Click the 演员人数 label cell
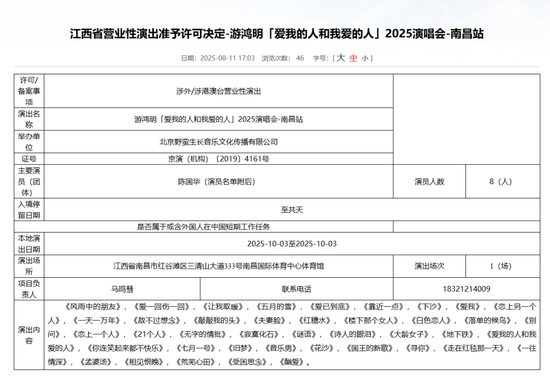Viewport: 550px width, 376px height. pos(429,182)
